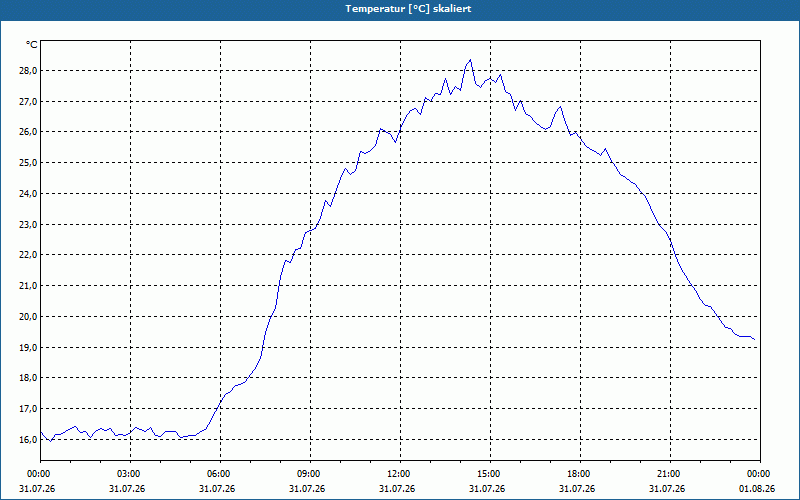
Task: Click the 19,0 y-axis label
Action: [29, 347]
